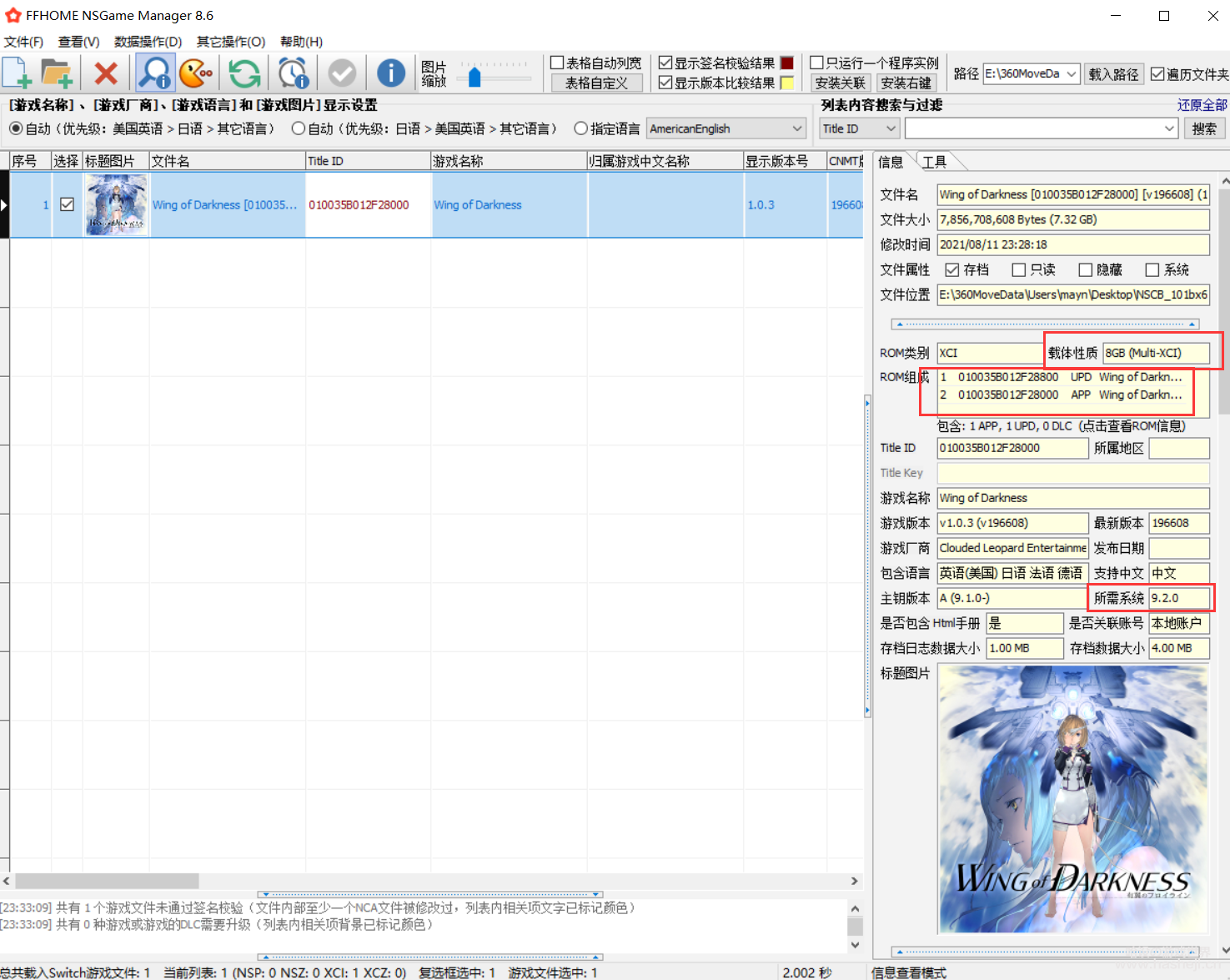
Task: Open the 查看(V) menu
Action: click(x=78, y=42)
